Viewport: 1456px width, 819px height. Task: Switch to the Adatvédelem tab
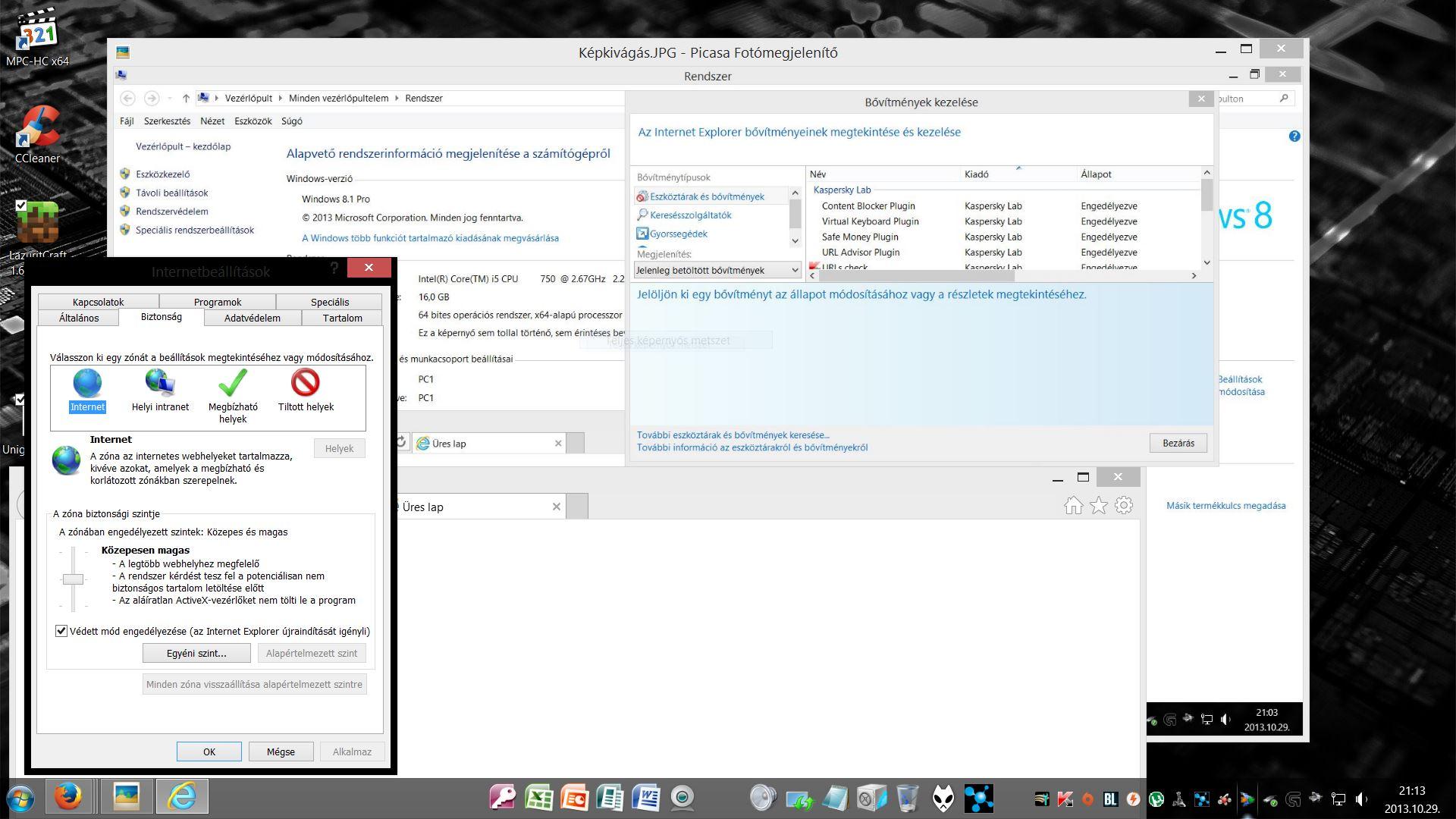253,318
